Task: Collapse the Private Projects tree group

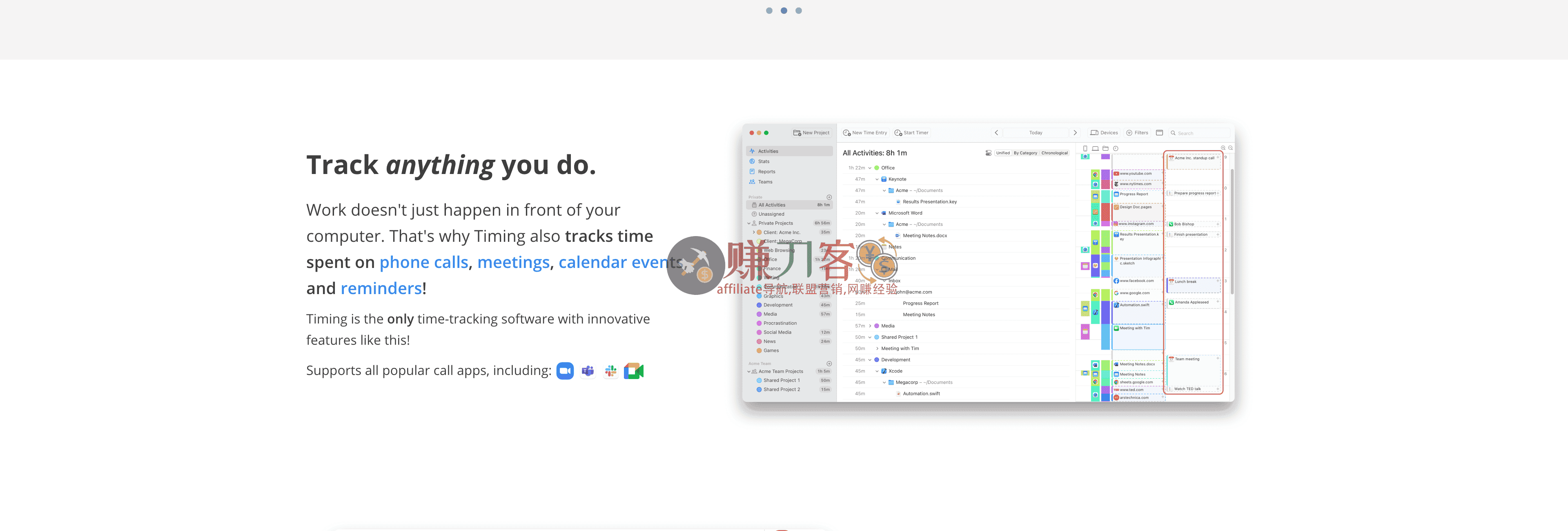Action: (749, 223)
